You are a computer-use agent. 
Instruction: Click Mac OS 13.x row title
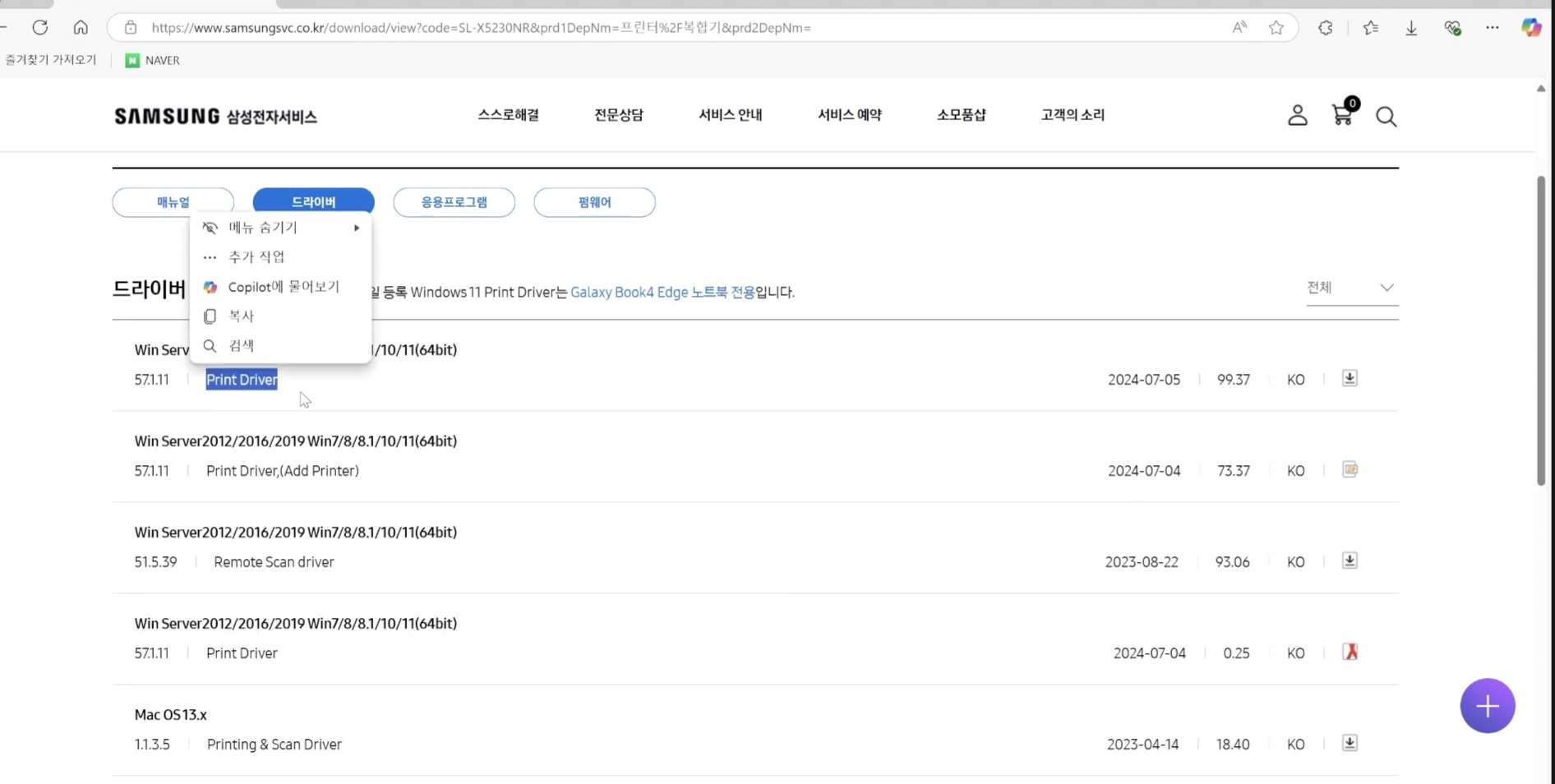(x=171, y=715)
